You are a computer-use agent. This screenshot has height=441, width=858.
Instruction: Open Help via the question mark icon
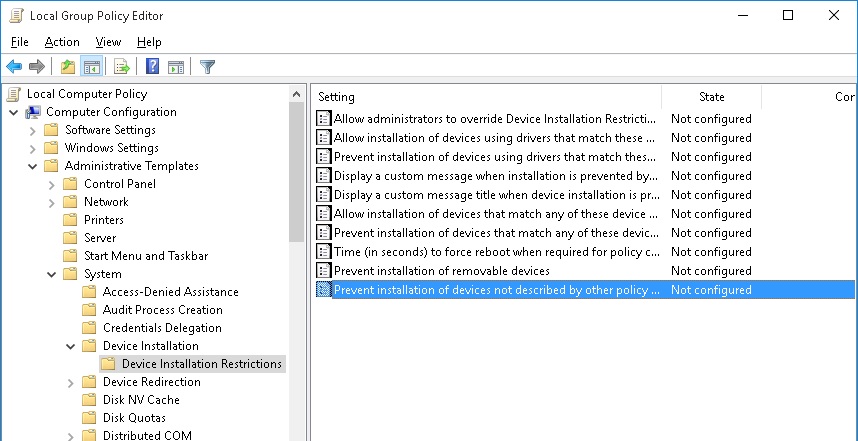click(152, 67)
